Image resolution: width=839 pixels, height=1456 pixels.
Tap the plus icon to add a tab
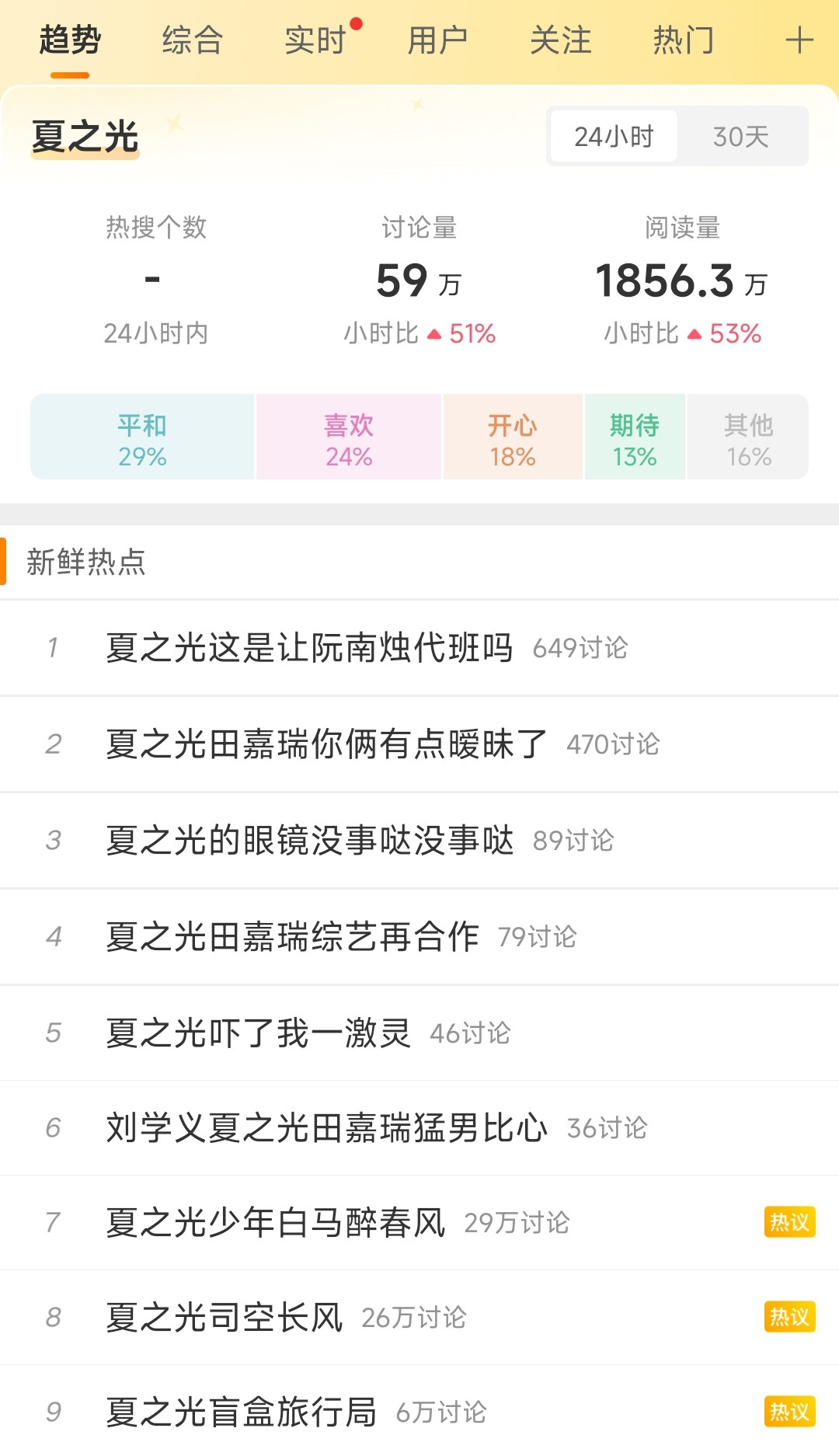click(799, 40)
